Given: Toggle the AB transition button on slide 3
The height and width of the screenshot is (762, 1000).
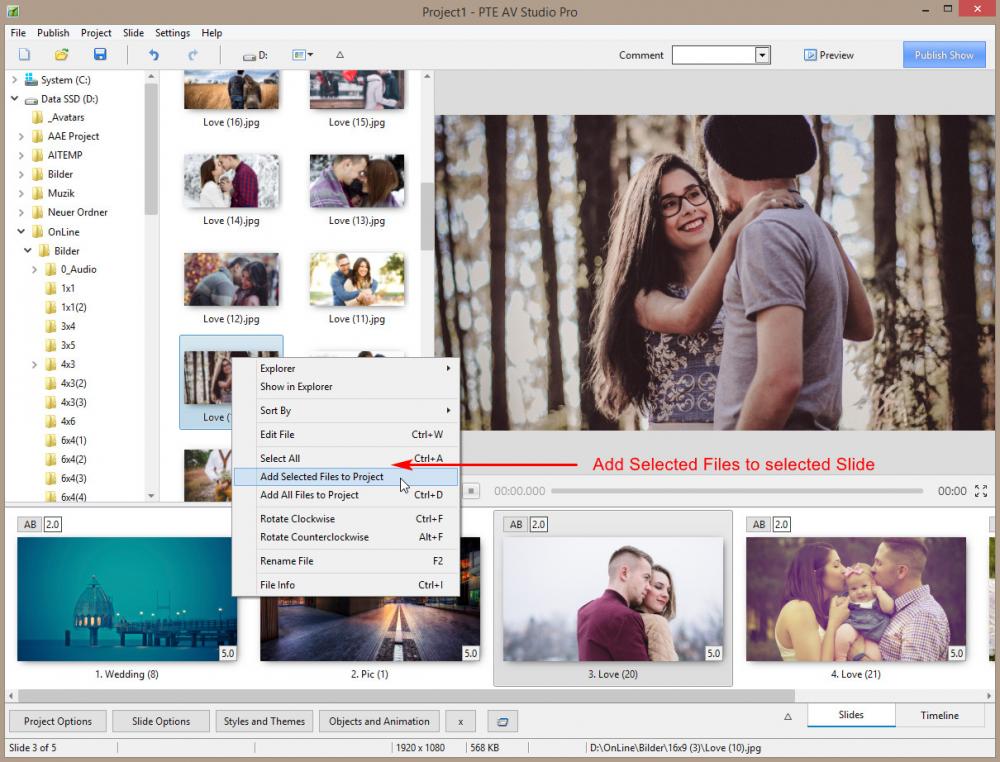Looking at the screenshot, I should 515,524.
